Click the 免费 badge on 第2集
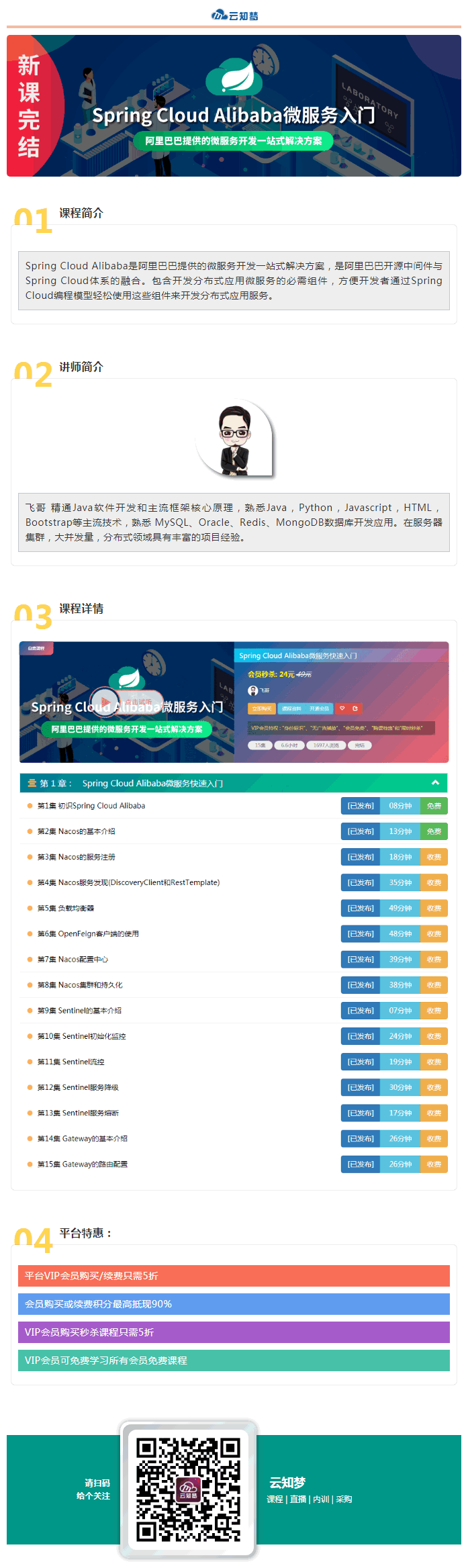 click(434, 831)
